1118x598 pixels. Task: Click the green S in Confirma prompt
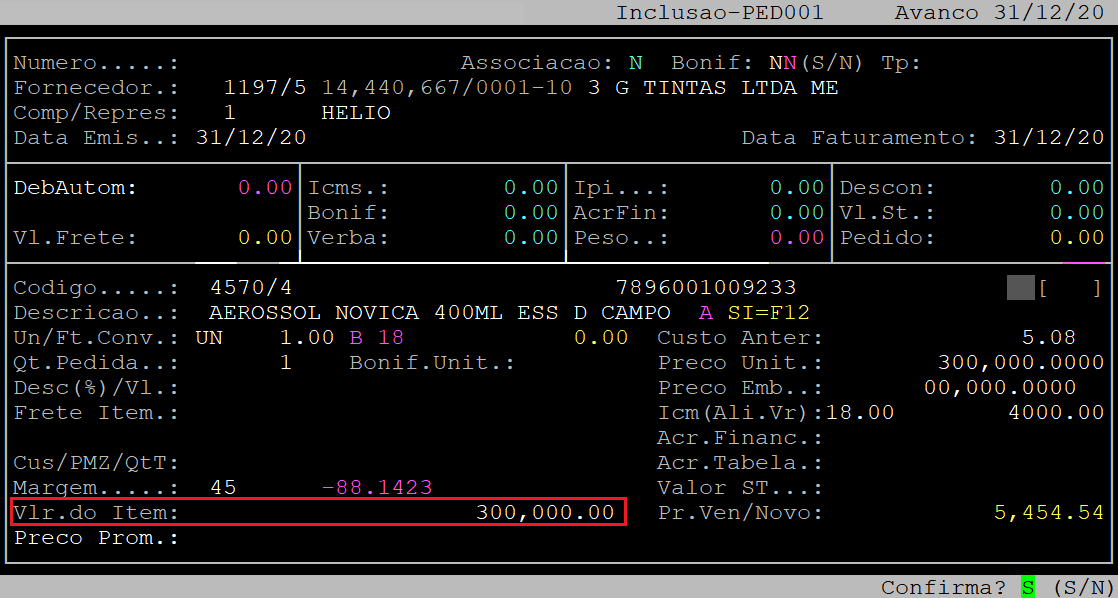[x=1027, y=587]
